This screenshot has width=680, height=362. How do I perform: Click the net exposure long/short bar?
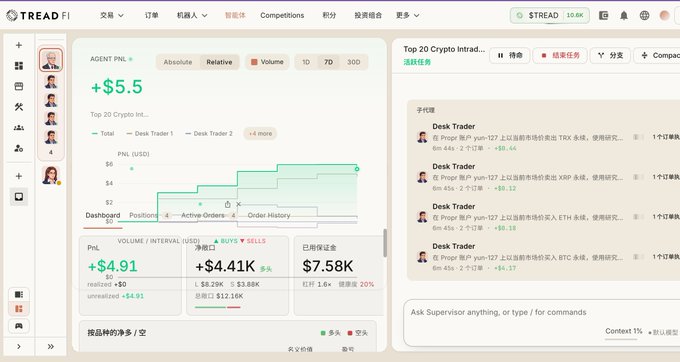218,307
